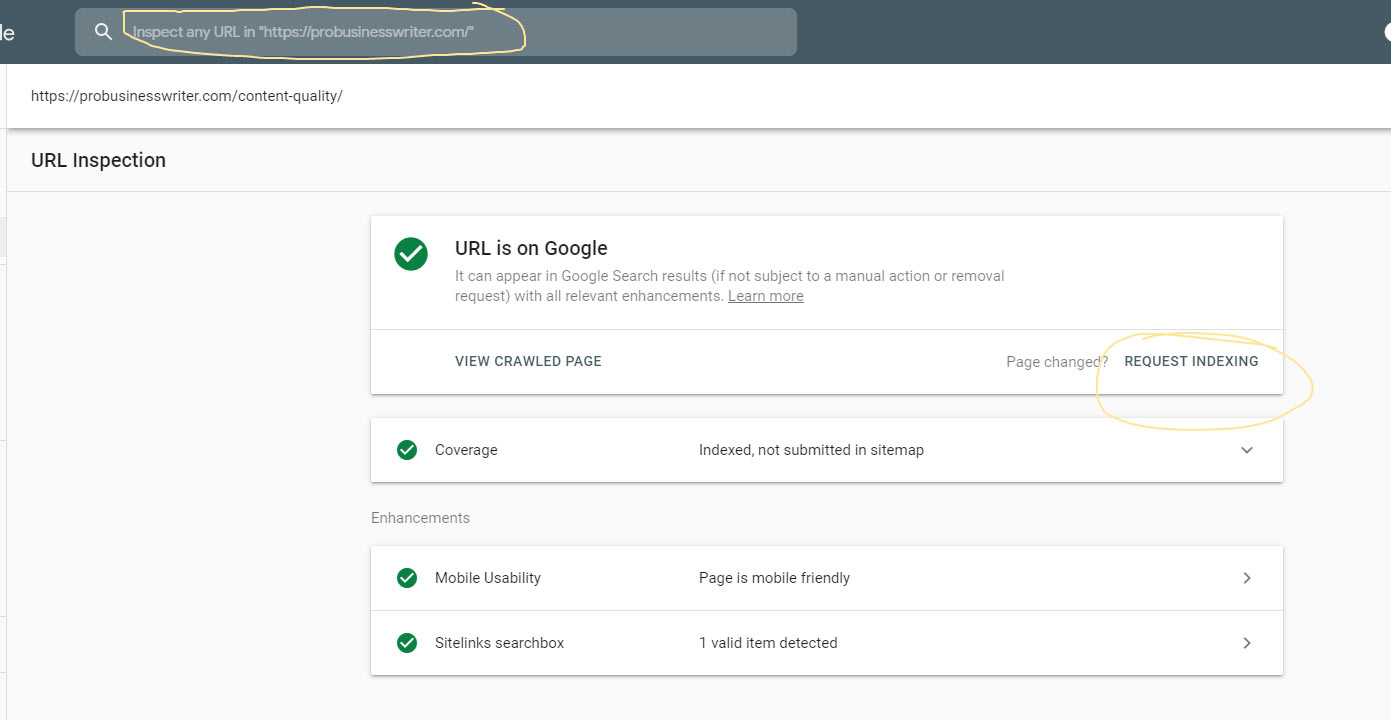Click the Mobile Usability green check icon

(x=407, y=578)
